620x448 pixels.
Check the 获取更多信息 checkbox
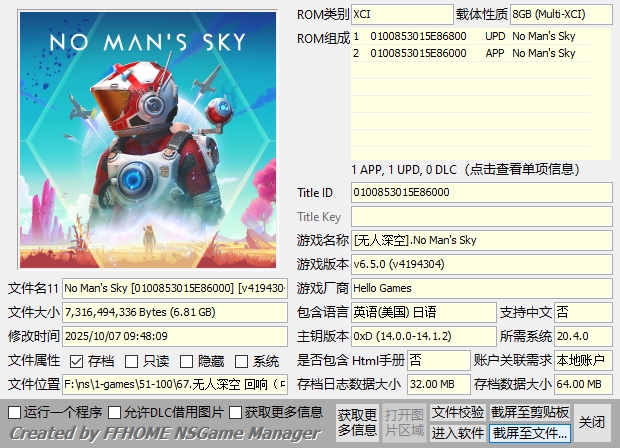235,412
